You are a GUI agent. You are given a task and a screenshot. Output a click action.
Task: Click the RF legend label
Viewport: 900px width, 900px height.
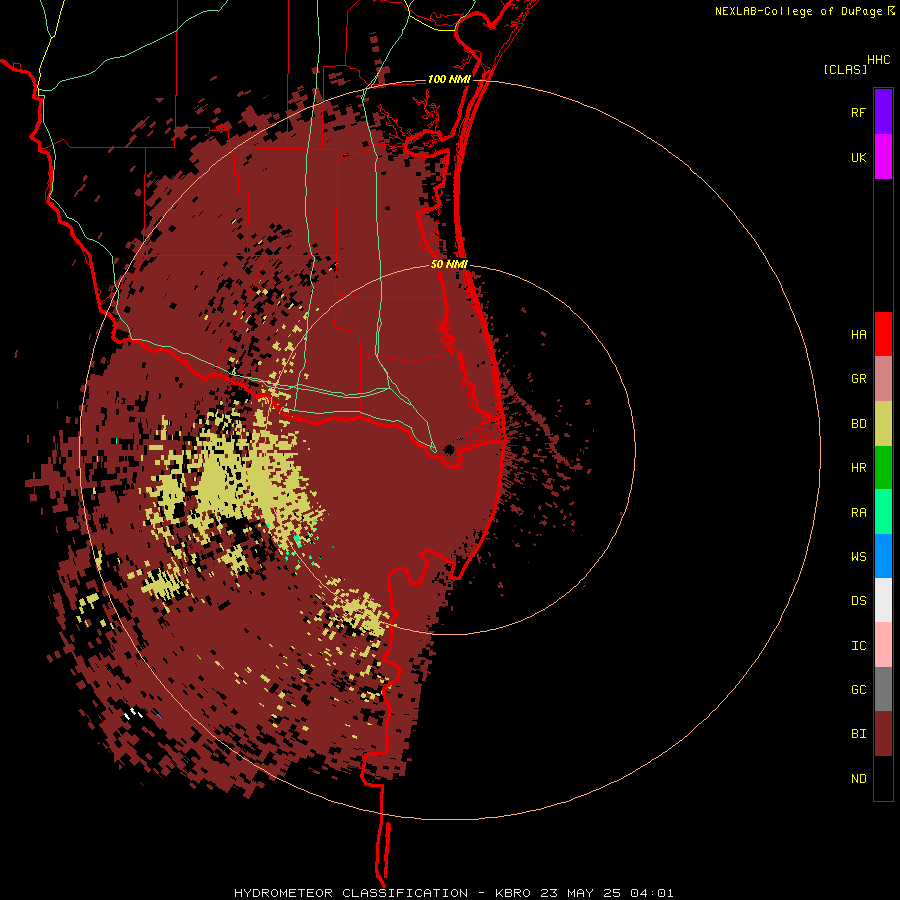point(858,112)
